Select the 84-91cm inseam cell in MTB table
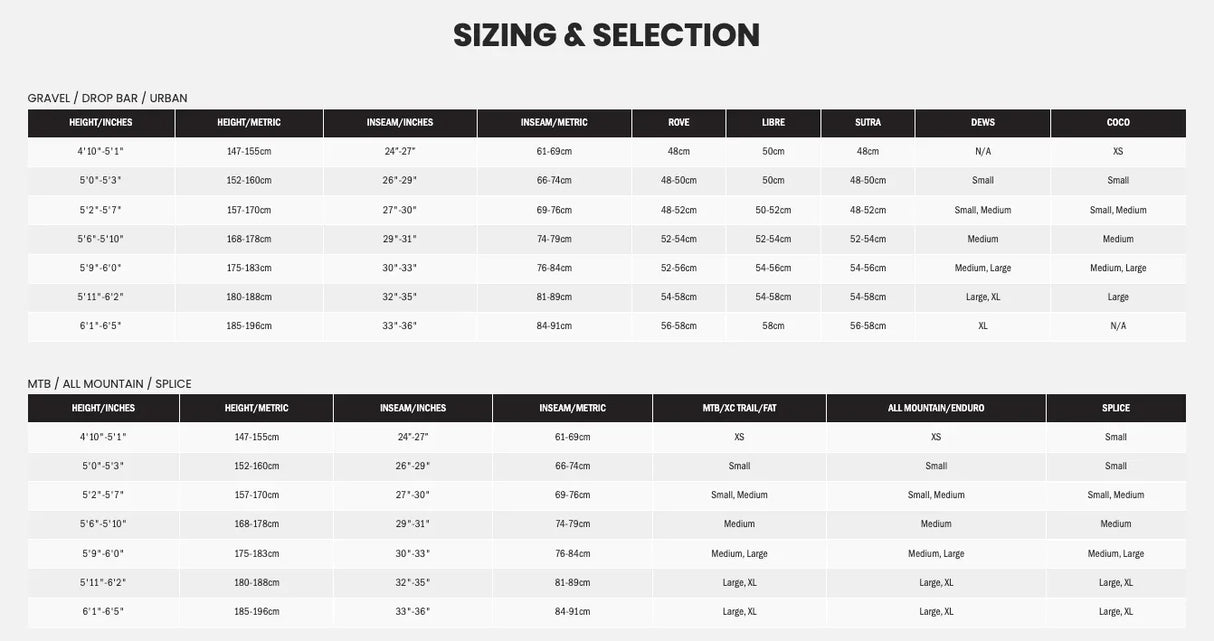 (x=572, y=611)
